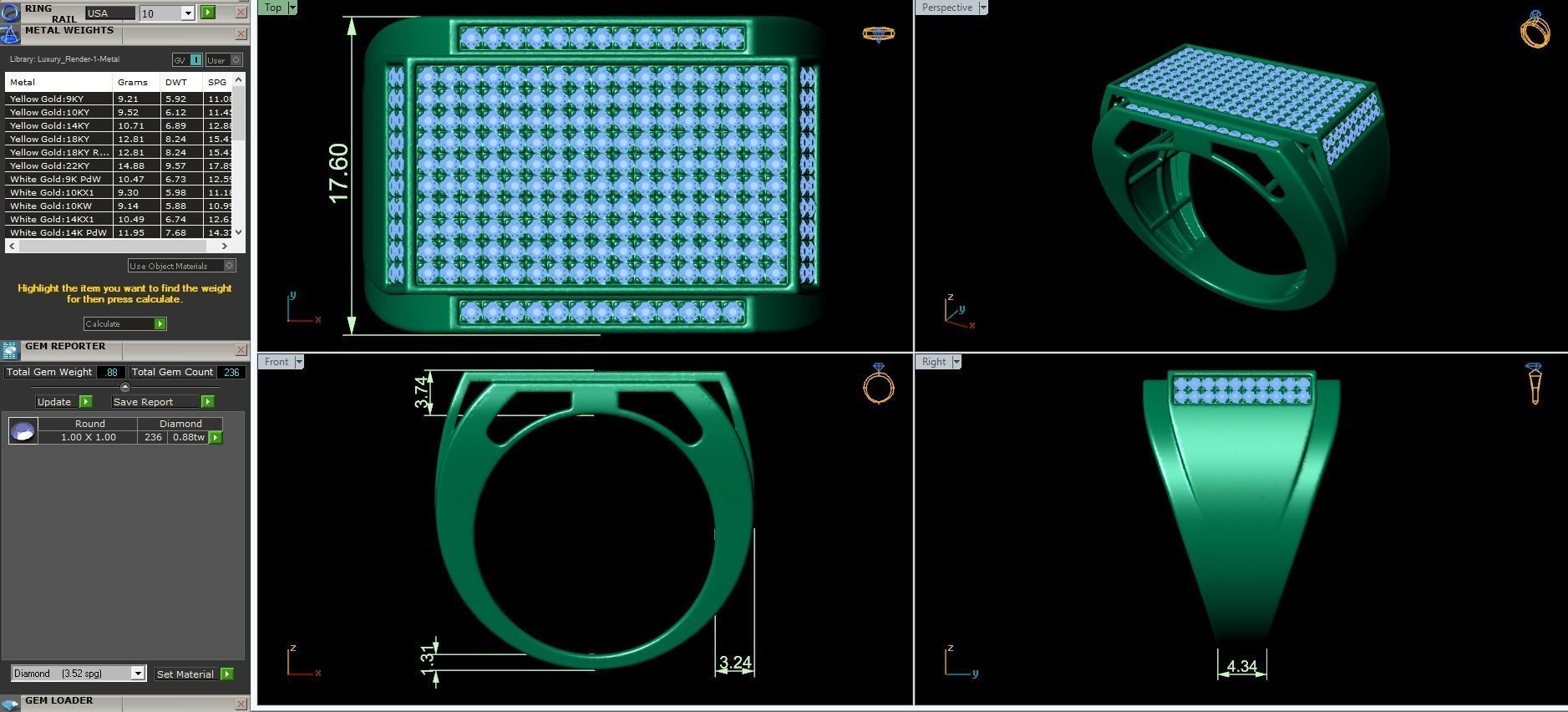
Task: Select the White Gold:14KX1 row
Action: [119, 219]
